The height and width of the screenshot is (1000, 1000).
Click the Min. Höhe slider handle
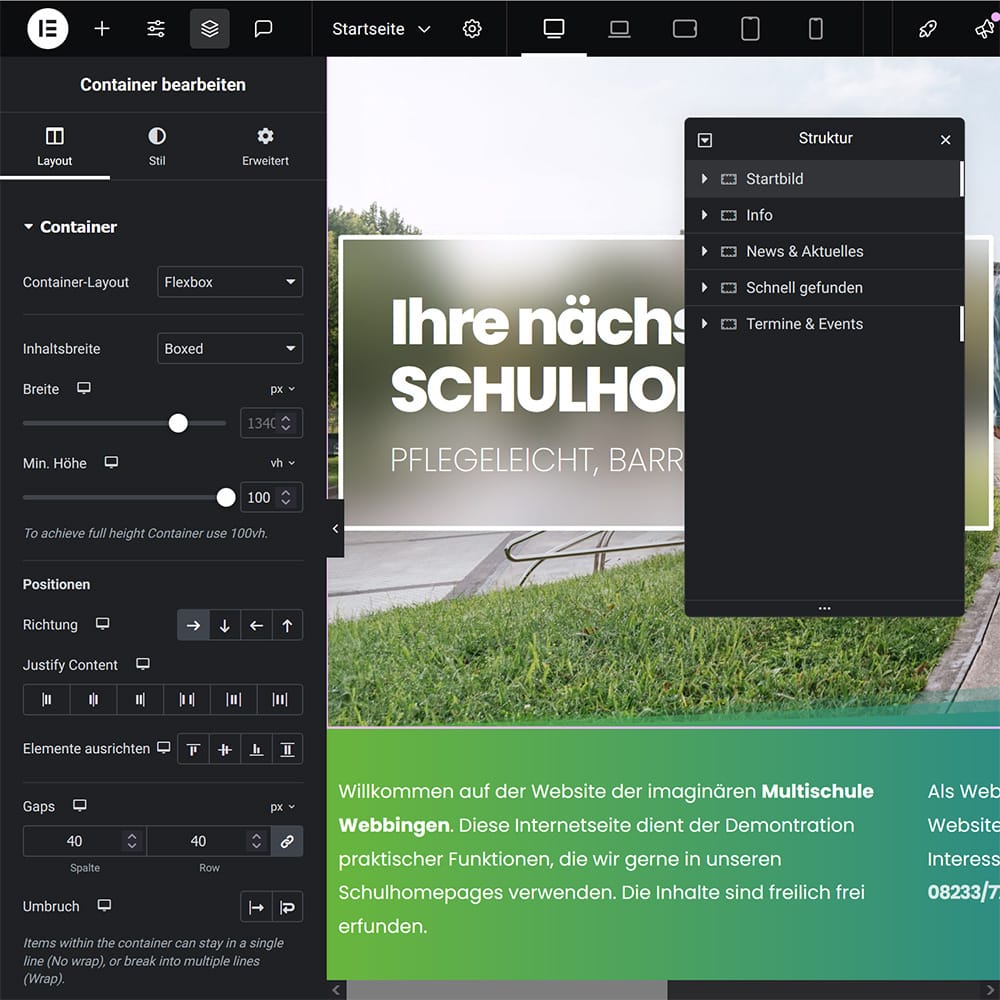coord(226,497)
